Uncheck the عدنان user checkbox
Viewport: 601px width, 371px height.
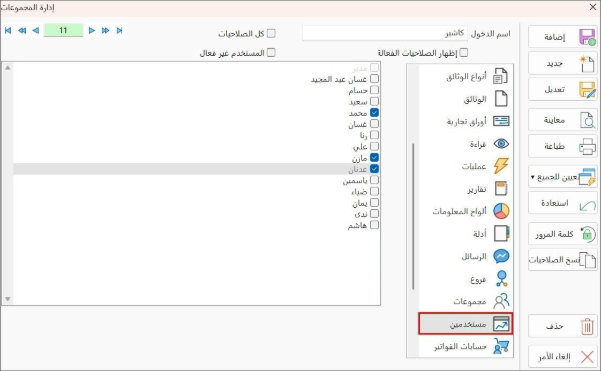click(374, 169)
